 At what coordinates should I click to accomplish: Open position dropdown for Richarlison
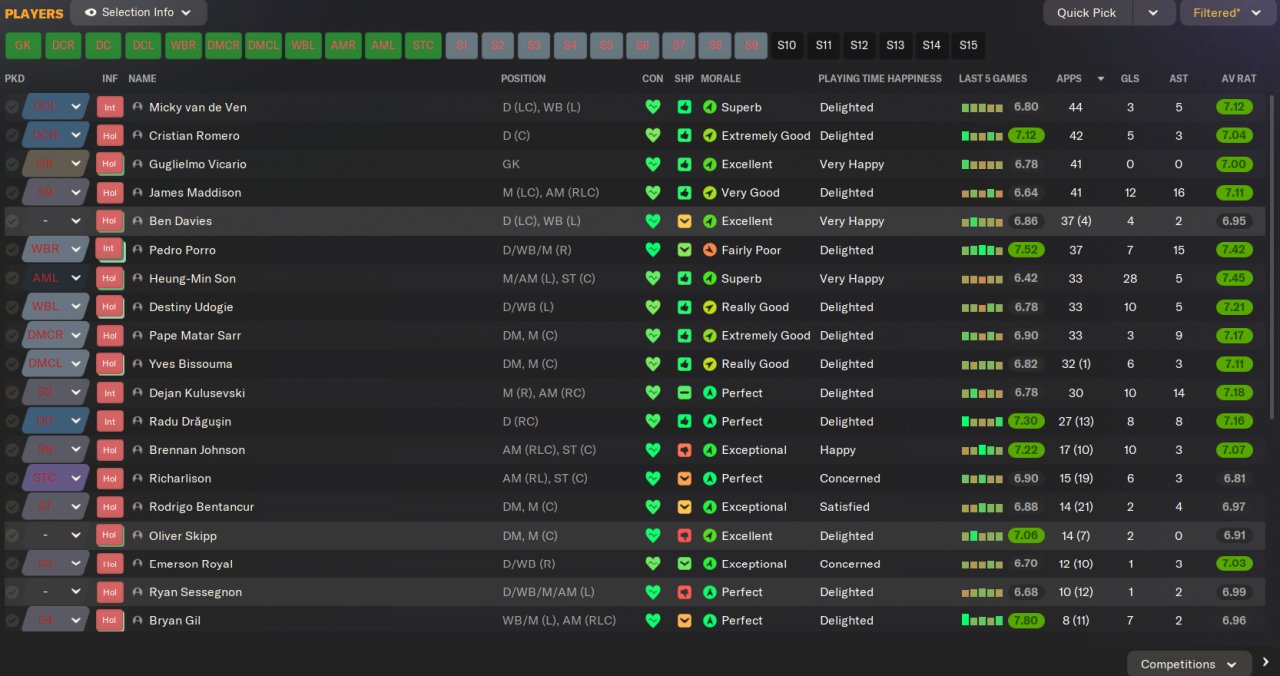coord(76,478)
